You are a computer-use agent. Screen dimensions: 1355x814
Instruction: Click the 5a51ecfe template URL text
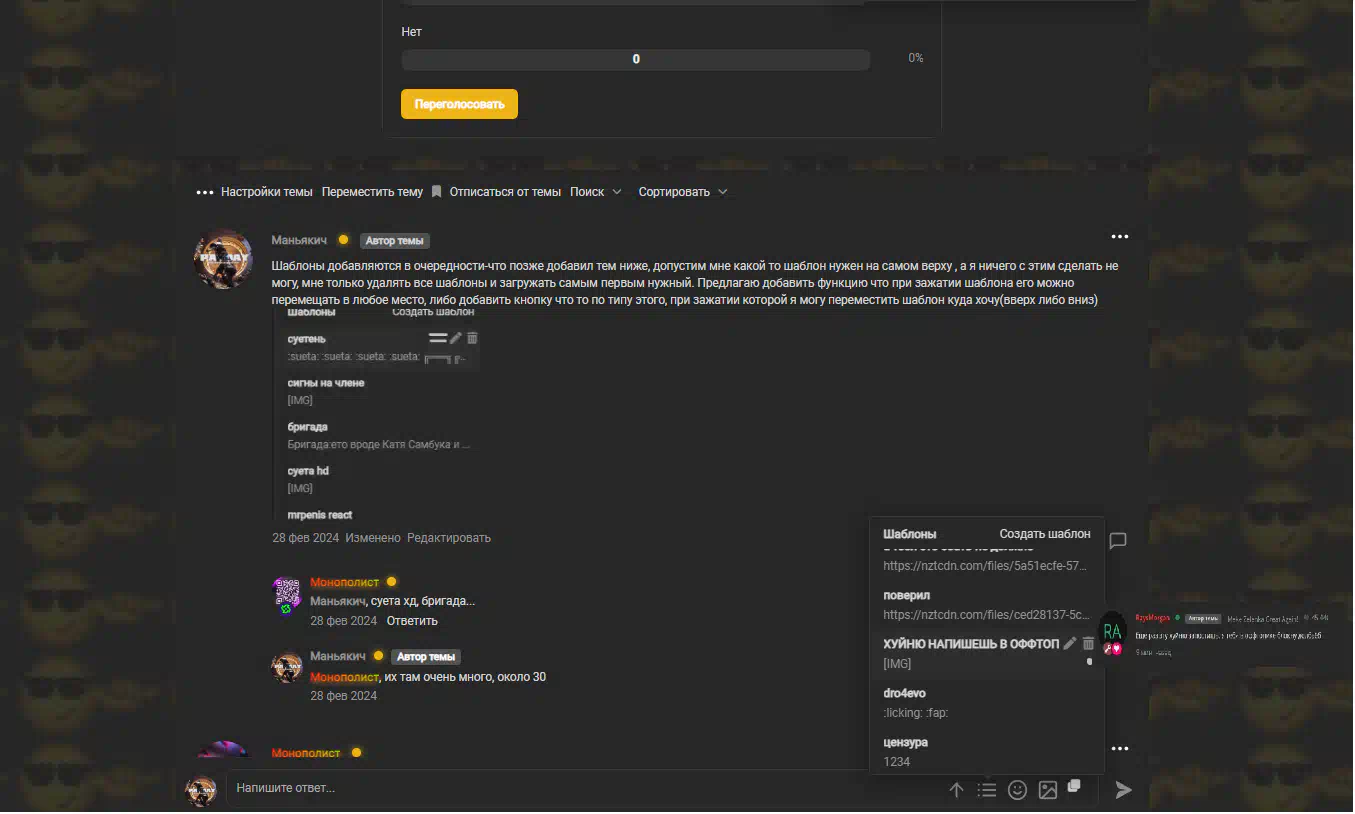tap(985, 566)
